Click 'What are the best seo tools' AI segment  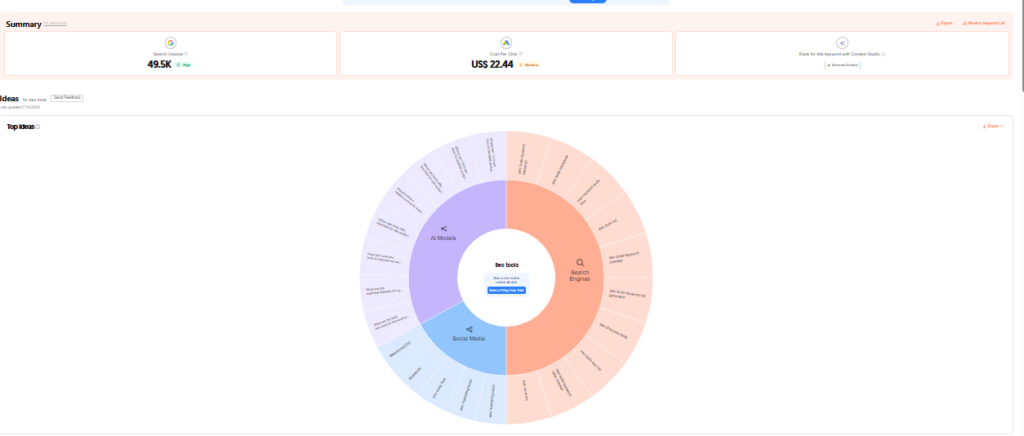click(391, 321)
